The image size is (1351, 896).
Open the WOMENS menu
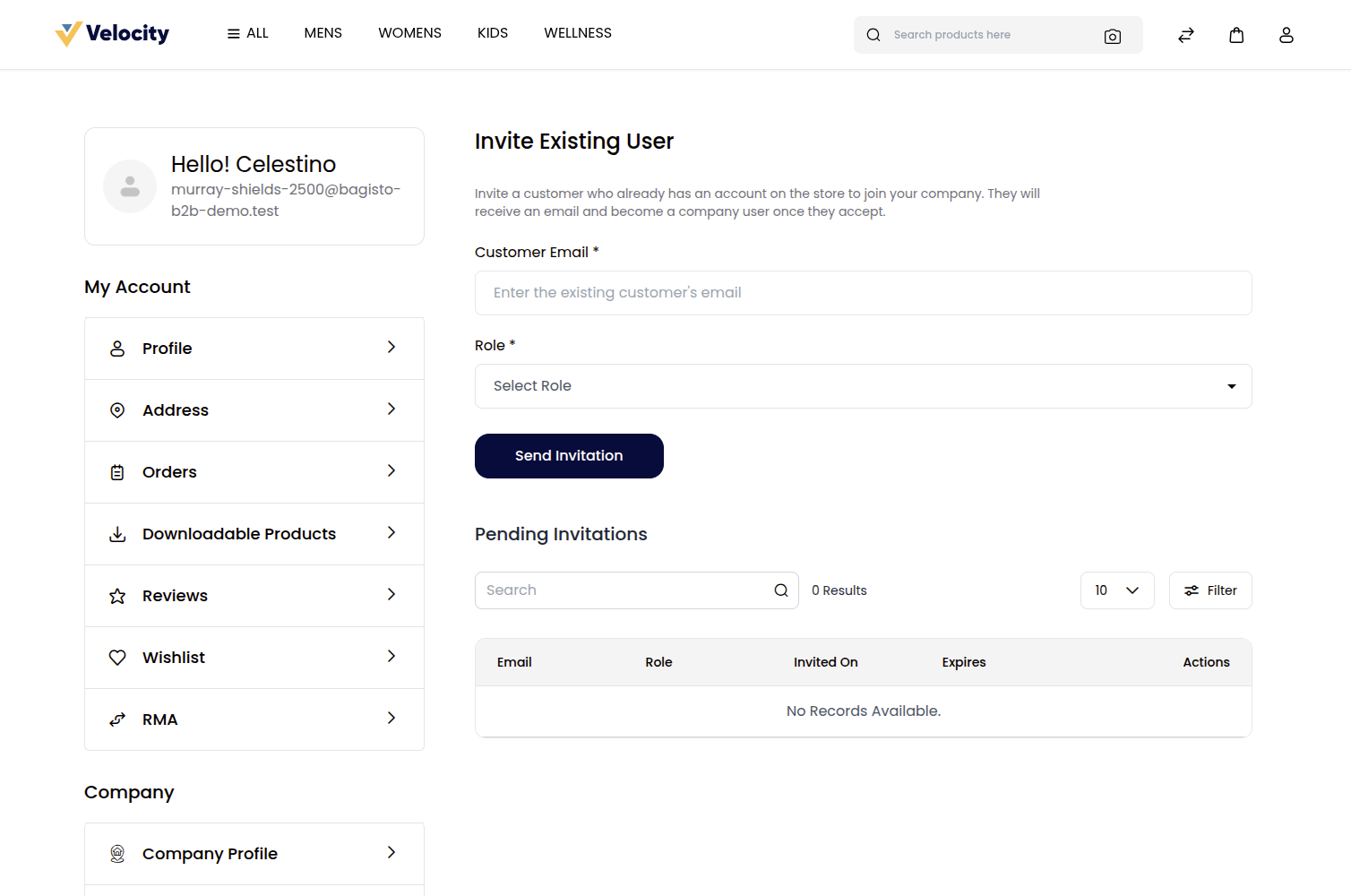tap(410, 33)
